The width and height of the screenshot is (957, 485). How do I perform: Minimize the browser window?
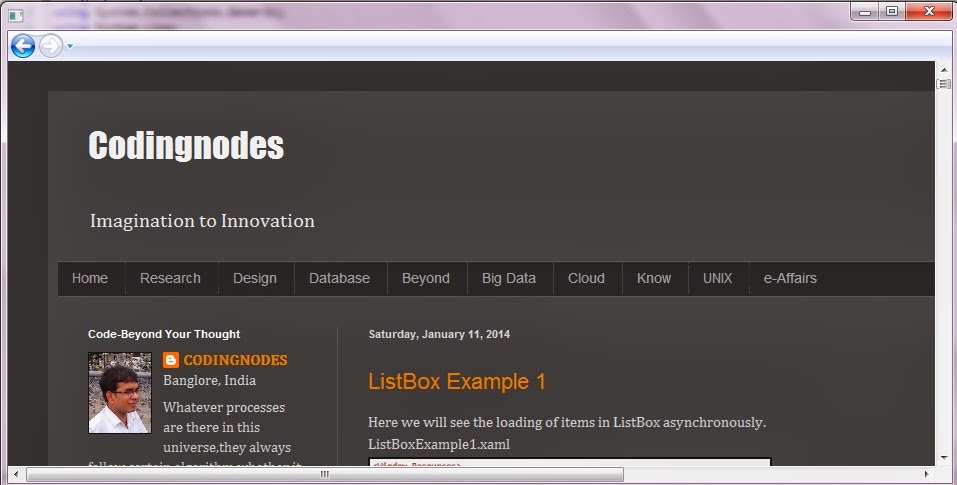point(865,12)
